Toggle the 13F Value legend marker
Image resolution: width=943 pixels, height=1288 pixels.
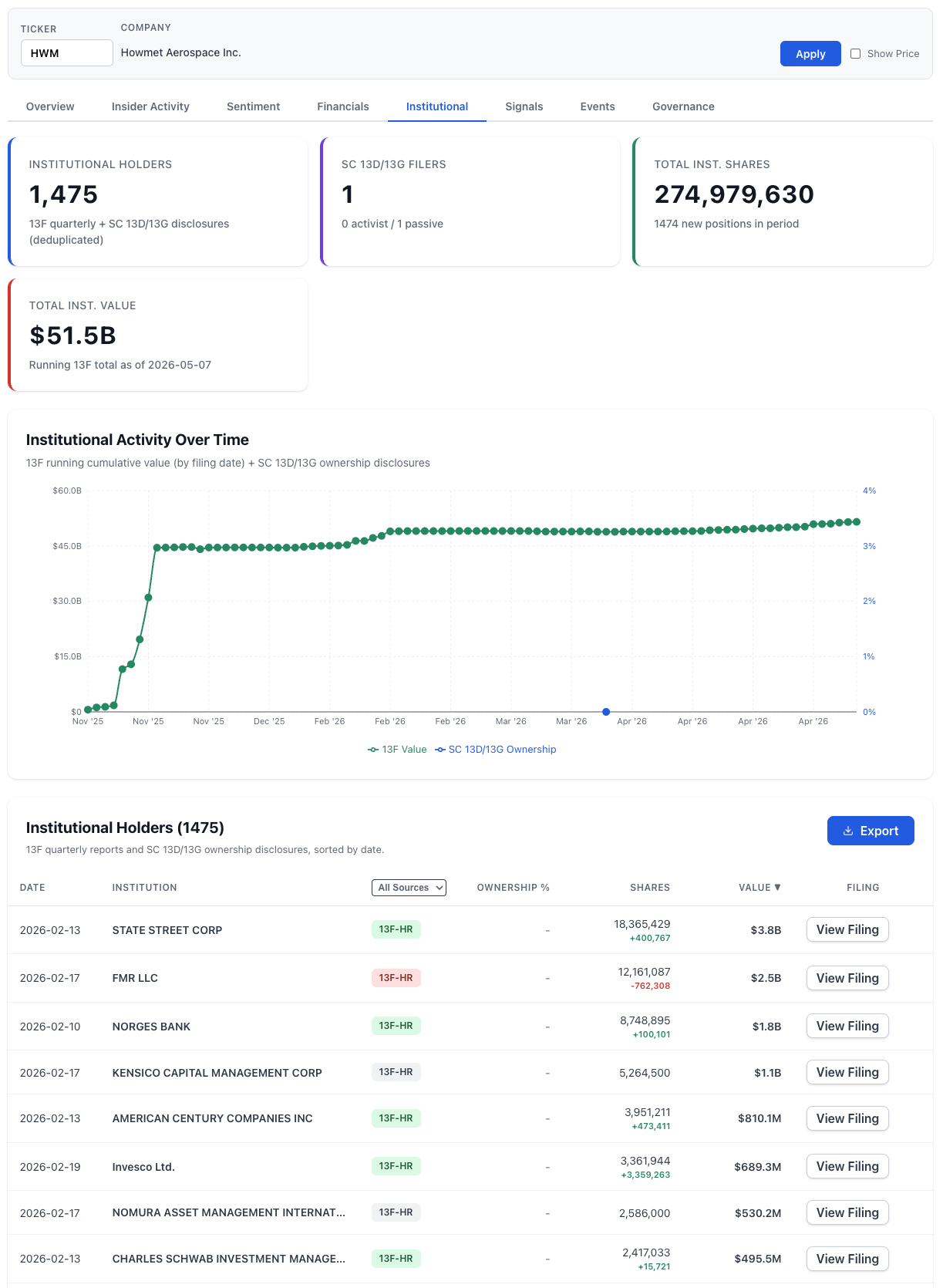pyautogui.click(x=373, y=750)
